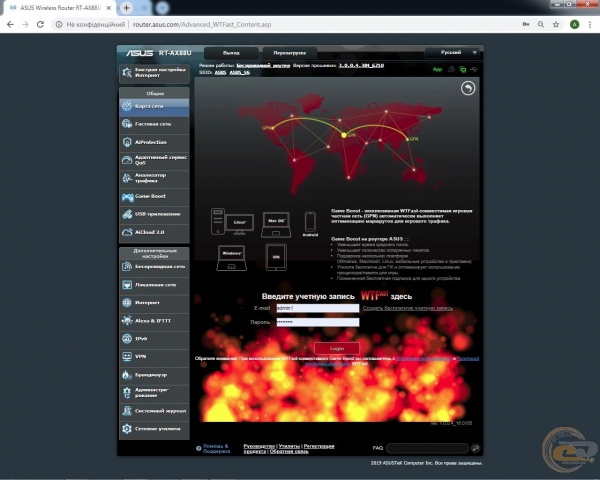Open the Chrome profile avatar
This screenshot has width=600, height=480.
pos(574,24)
